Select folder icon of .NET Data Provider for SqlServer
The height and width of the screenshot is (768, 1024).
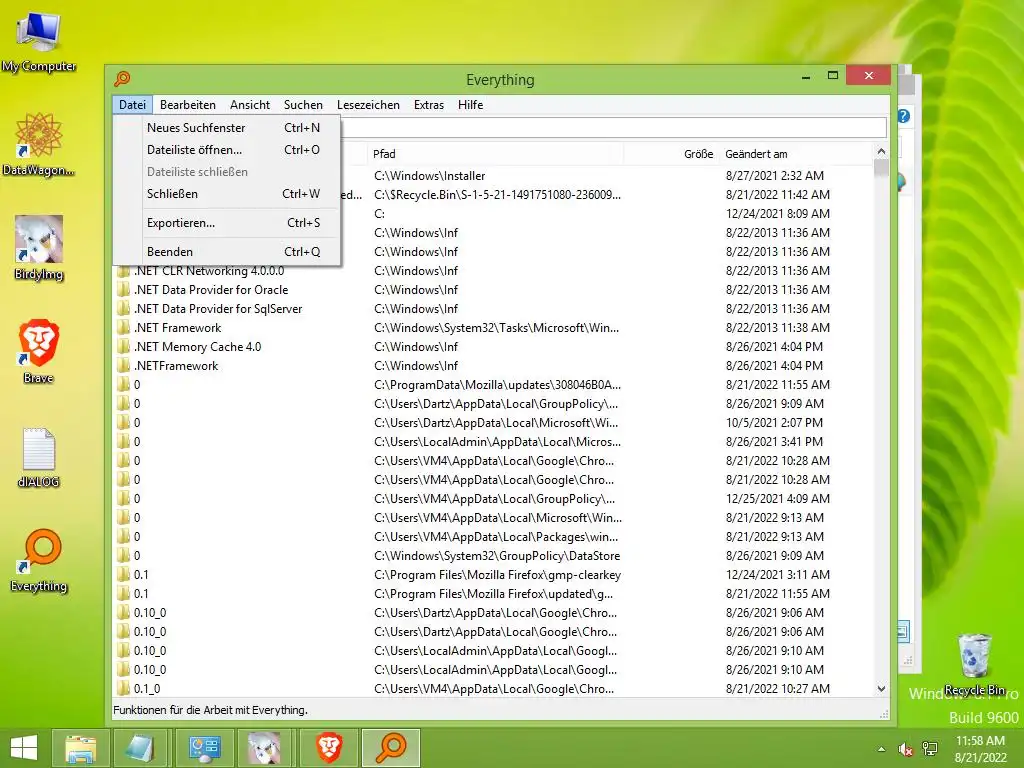[123, 308]
